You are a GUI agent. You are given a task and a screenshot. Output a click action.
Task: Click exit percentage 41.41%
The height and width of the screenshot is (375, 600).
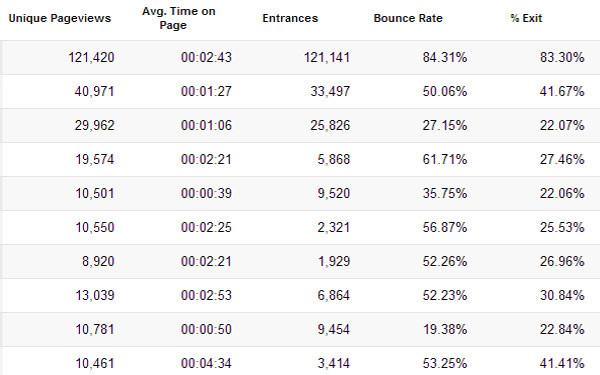562,364
